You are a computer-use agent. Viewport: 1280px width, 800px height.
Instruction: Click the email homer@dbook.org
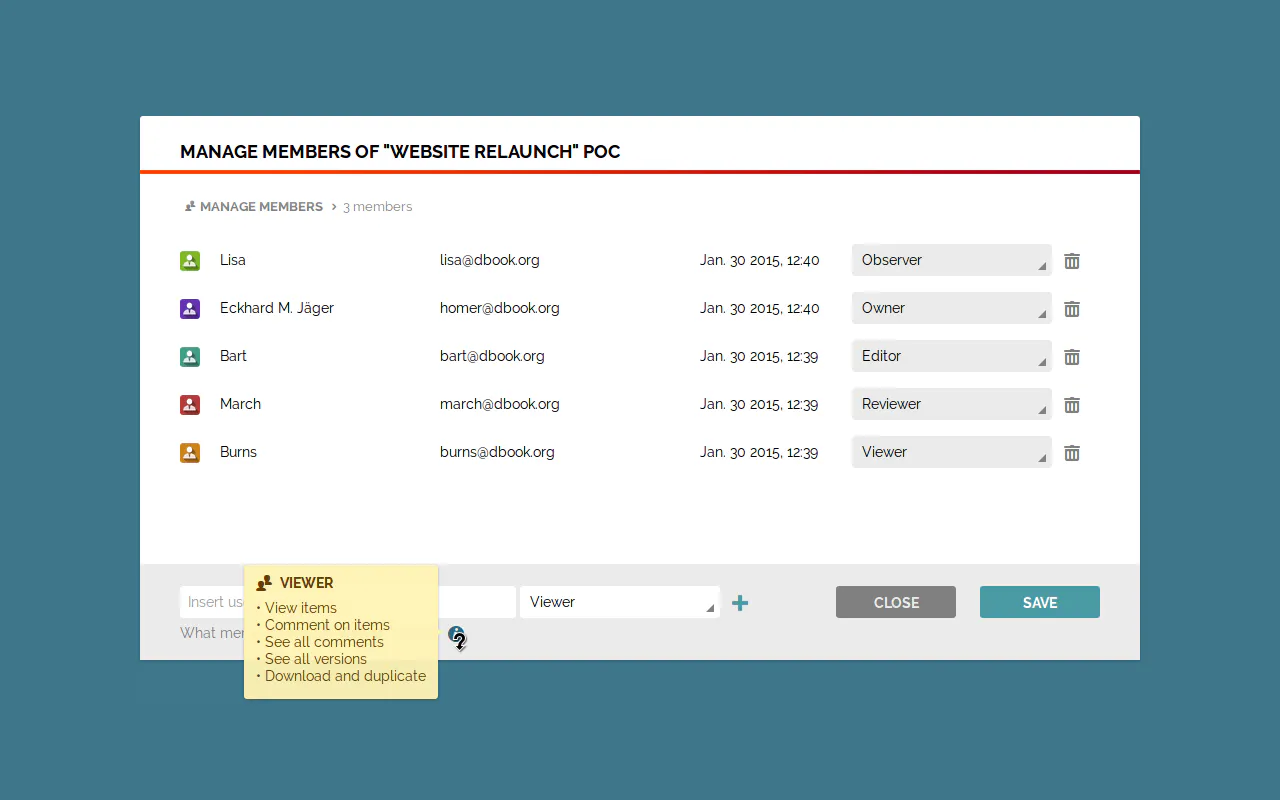coord(500,308)
